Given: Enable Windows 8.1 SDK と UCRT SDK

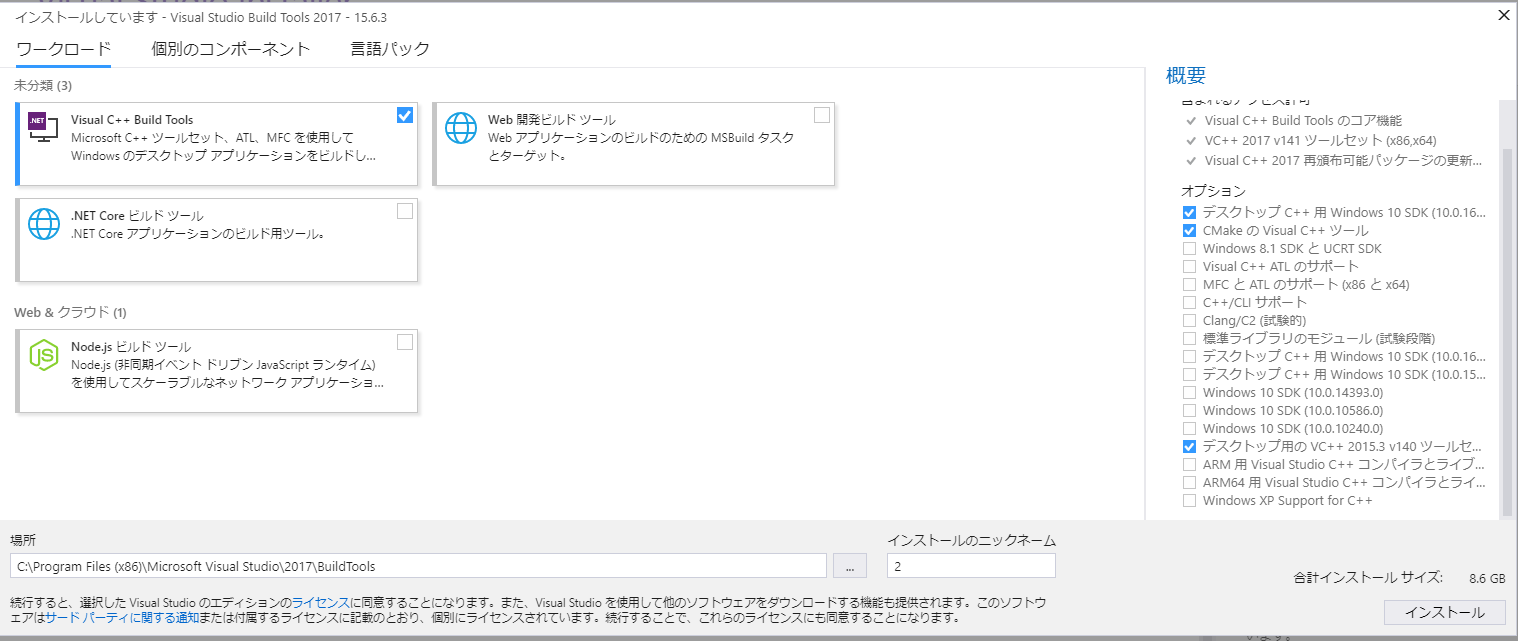Looking at the screenshot, I should [1189, 248].
